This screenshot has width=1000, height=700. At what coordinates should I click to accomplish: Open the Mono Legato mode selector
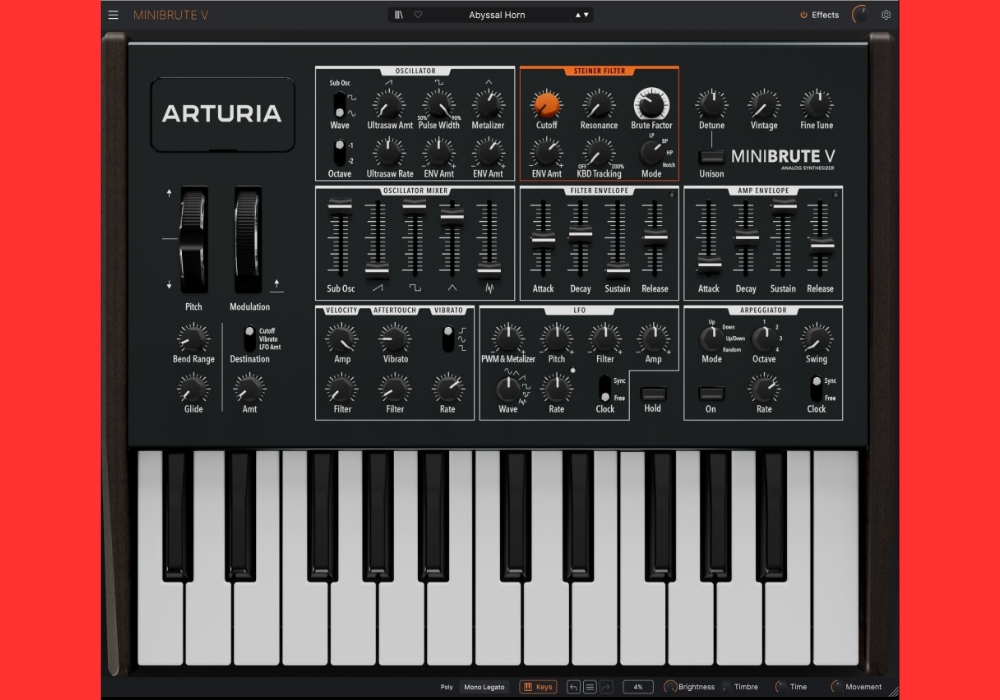pyautogui.click(x=484, y=687)
